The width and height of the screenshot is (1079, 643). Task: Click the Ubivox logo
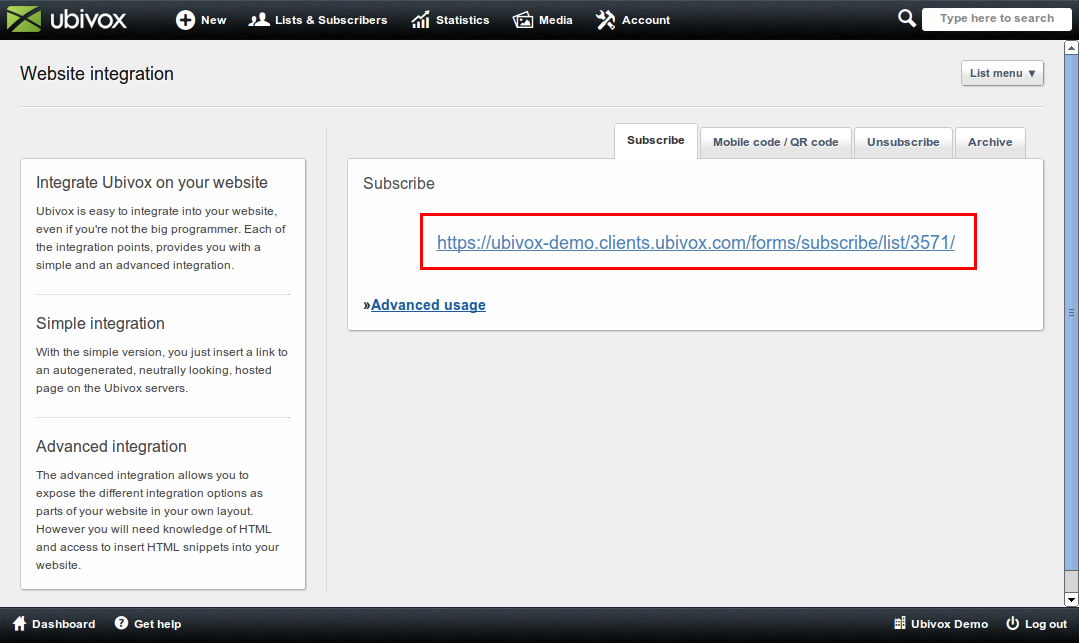67,19
